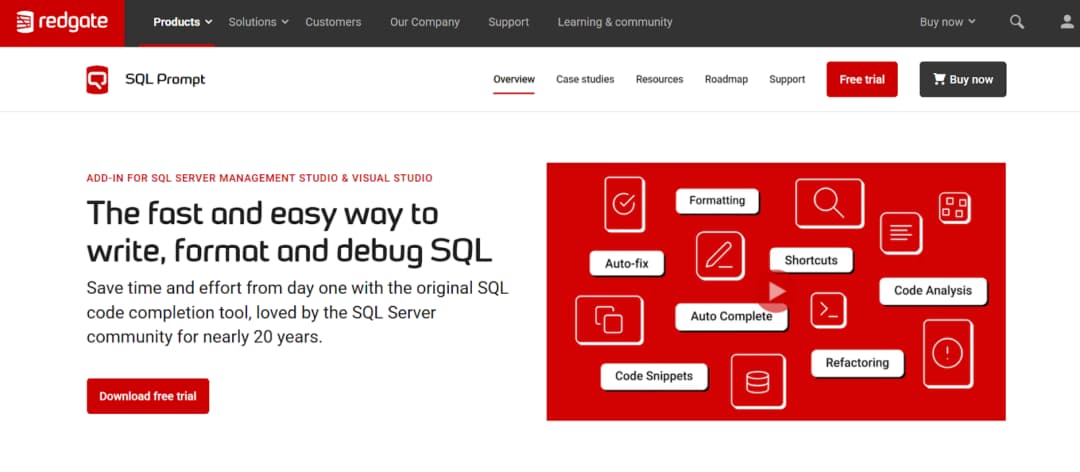Open the Roadmap tab

(x=726, y=79)
